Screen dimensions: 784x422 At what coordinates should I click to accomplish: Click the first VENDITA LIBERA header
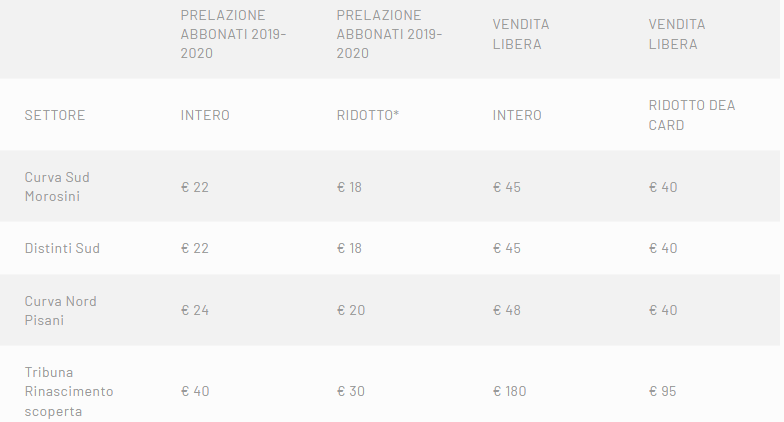click(521, 34)
